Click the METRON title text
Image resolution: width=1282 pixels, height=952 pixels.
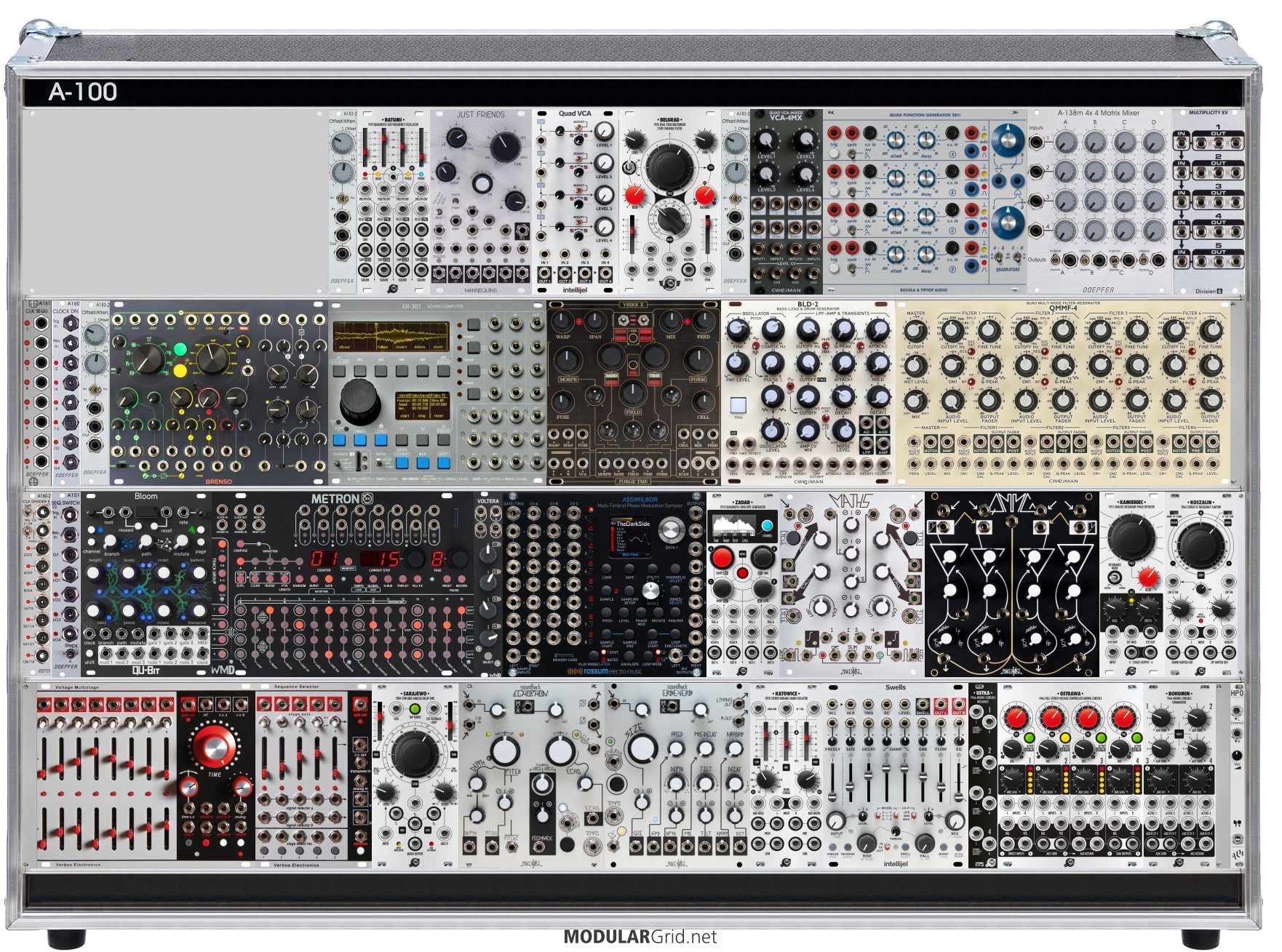(x=335, y=499)
